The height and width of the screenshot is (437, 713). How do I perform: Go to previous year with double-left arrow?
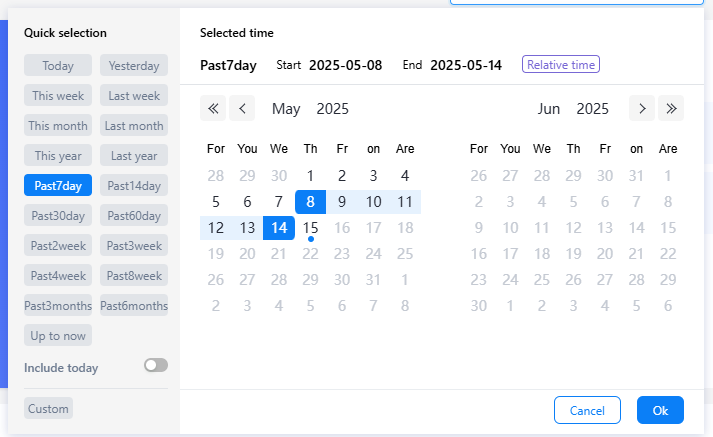213,108
